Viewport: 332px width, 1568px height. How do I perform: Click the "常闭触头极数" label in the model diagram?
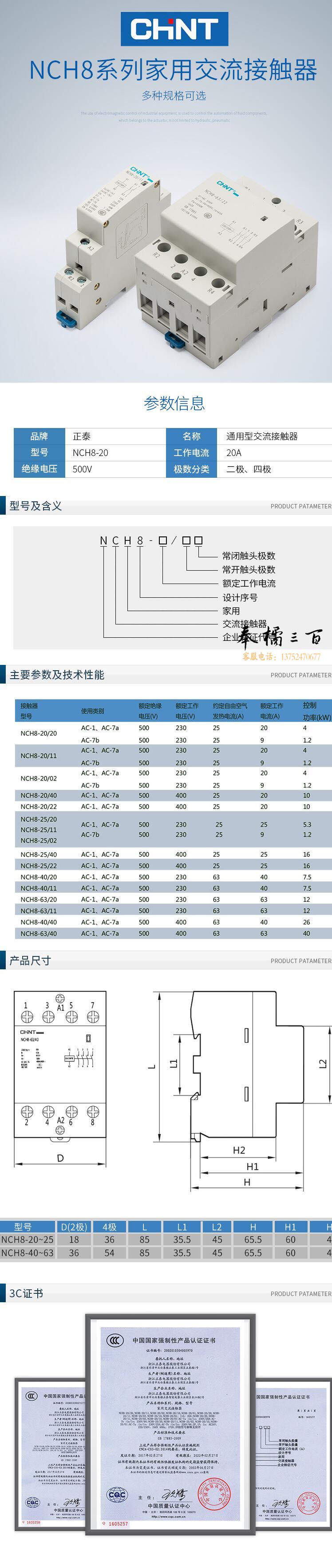pyautogui.click(x=249, y=556)
